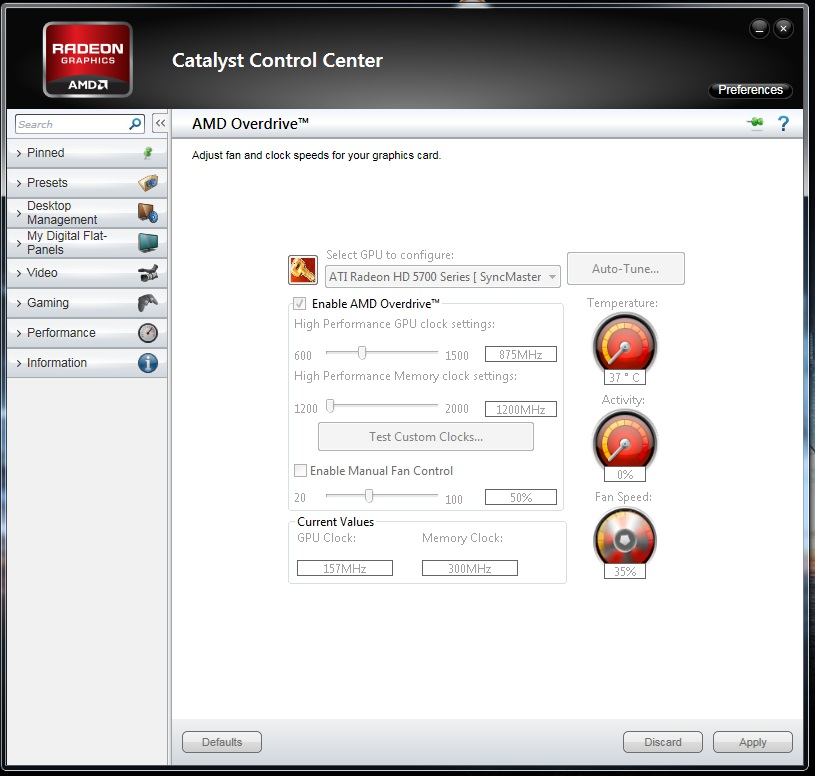Image resolution: width=819 pixels, height=779 pixels.
Task: Minimize the Catalyst Control Center window
Action: tap(759, 28)
